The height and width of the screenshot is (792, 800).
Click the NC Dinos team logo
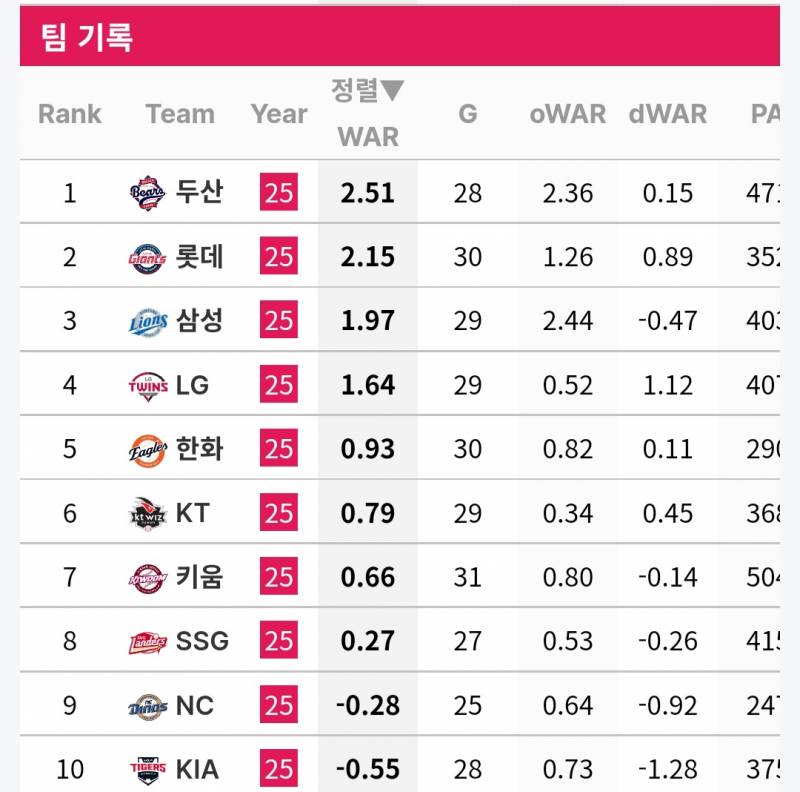[x=148, y=706]
